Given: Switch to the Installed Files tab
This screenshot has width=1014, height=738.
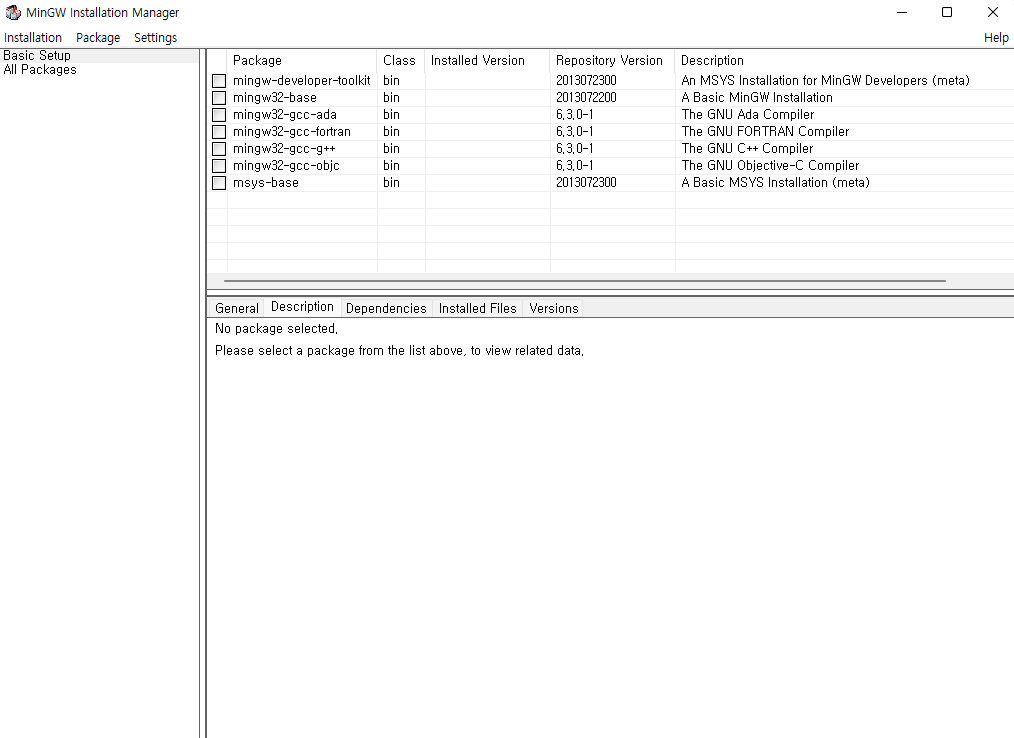Looking at the screenshot, I should click(477, 309).
